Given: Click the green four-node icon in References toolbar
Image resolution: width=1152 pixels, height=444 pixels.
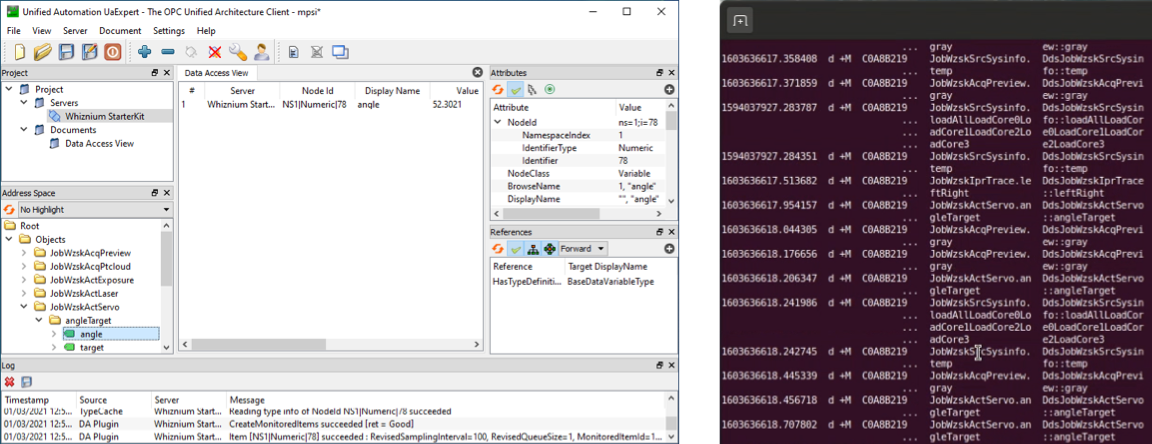Looking at the screenshot, I should tap(550, 248).
